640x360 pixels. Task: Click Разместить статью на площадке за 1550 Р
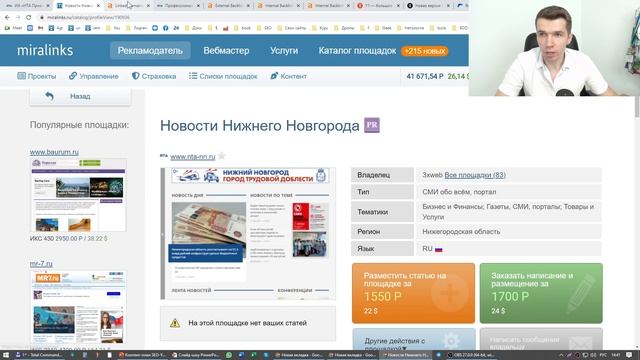tap(413, 293)
